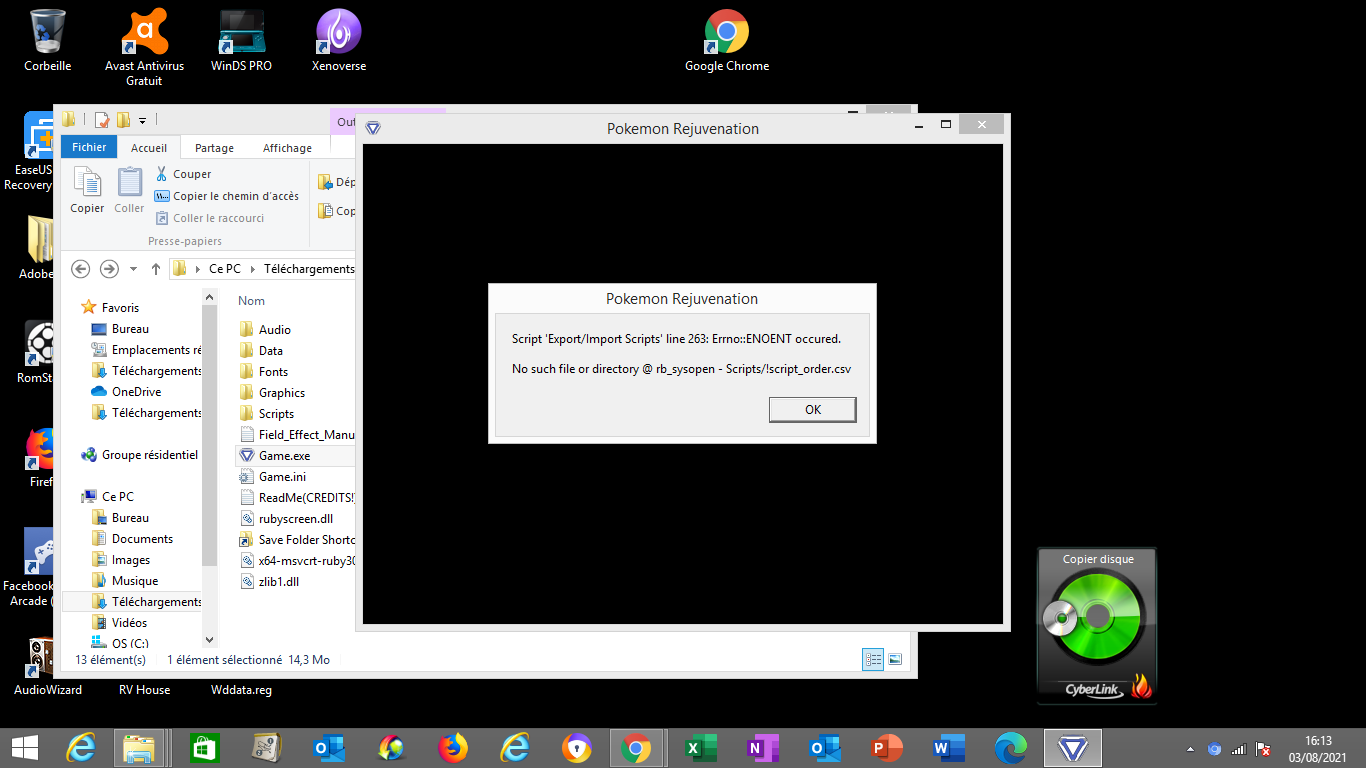Select Game.exe in the file list
Viewport: 1366px width, 768px height.
pyautogui.click(x=275, y=456)
